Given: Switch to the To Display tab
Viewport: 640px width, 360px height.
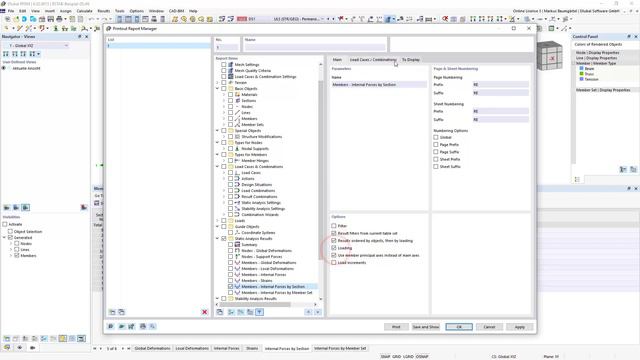Looking at the screenshot, I should (x=411, y=60).
